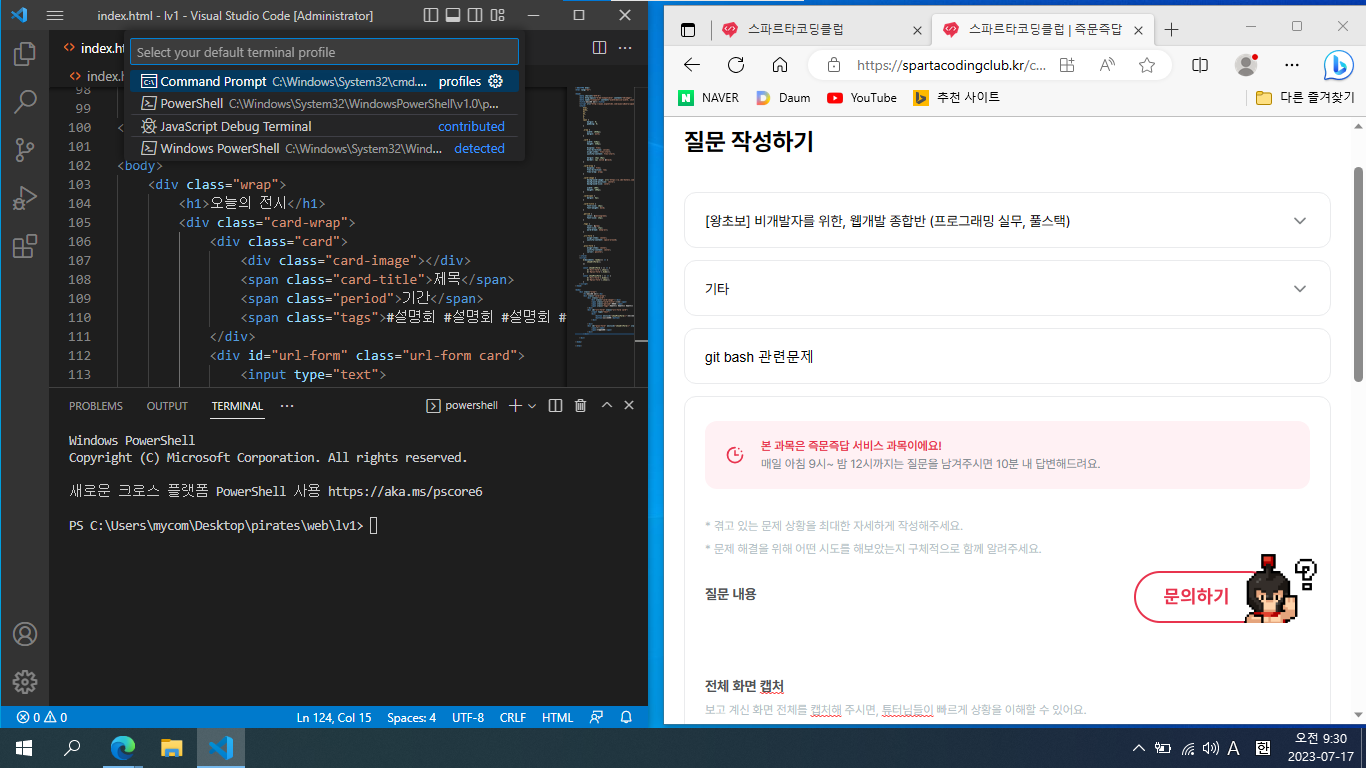The image size is (1366, 768).
Task: Configure terminal profile with the gear icon
Action: click(x=495, y=81)
